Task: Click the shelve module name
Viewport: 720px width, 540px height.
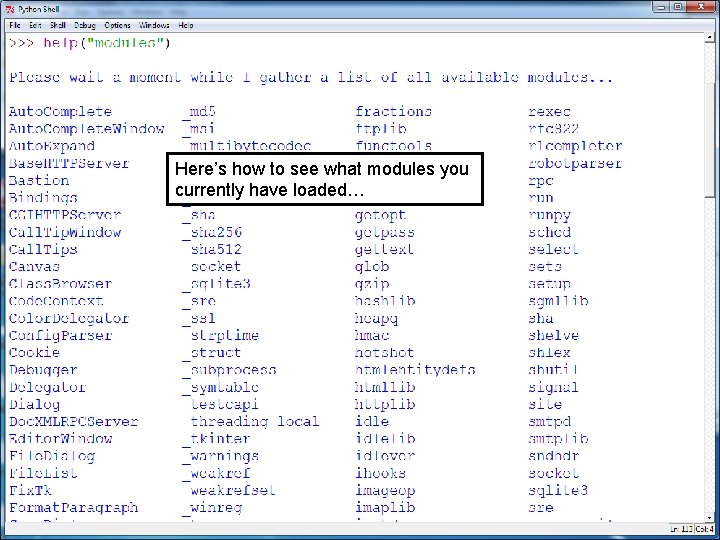Action: pos(553,336)
